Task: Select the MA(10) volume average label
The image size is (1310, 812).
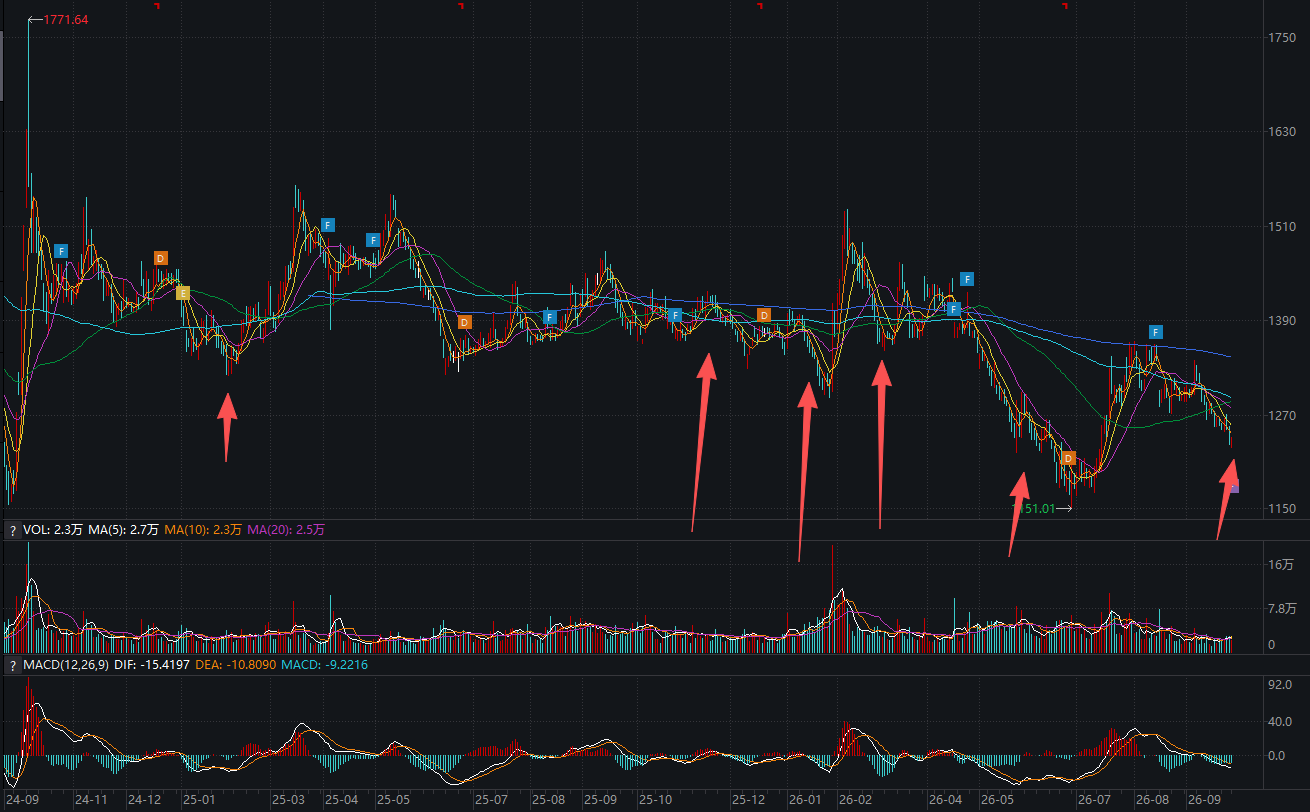Action: click(203, 530)
